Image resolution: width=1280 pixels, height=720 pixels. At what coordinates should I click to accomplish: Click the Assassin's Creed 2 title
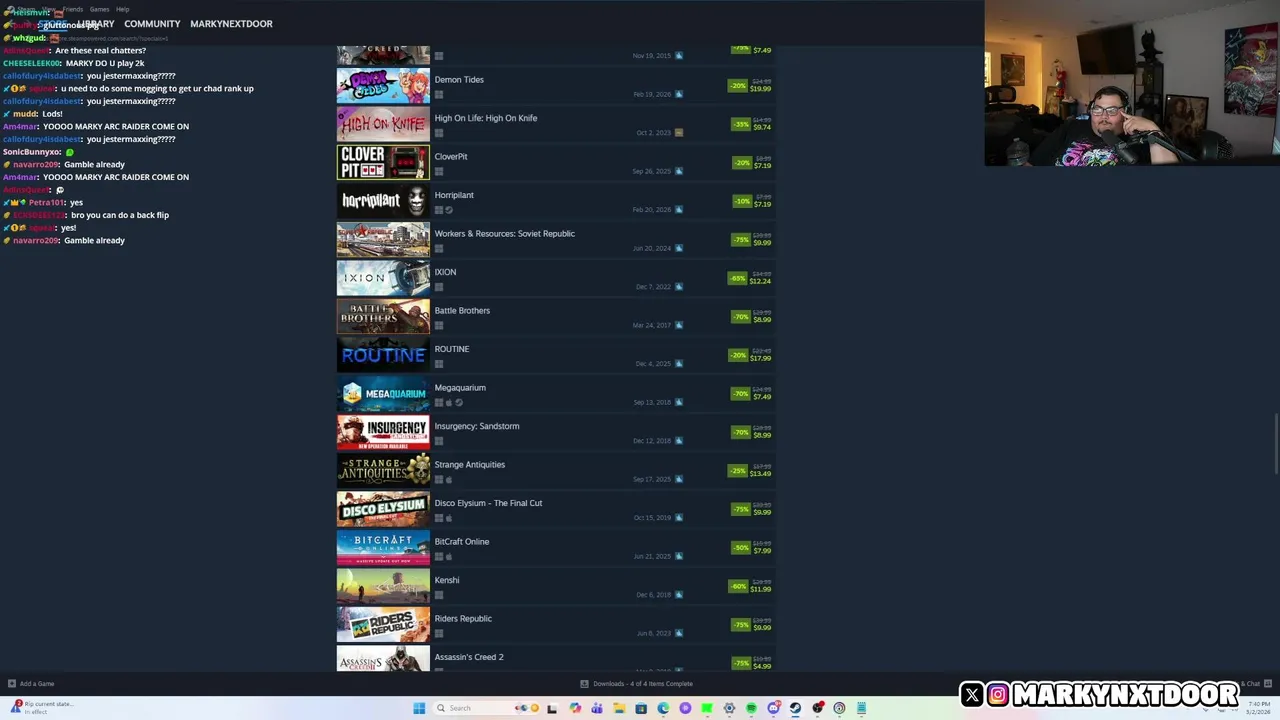(469, 657)
